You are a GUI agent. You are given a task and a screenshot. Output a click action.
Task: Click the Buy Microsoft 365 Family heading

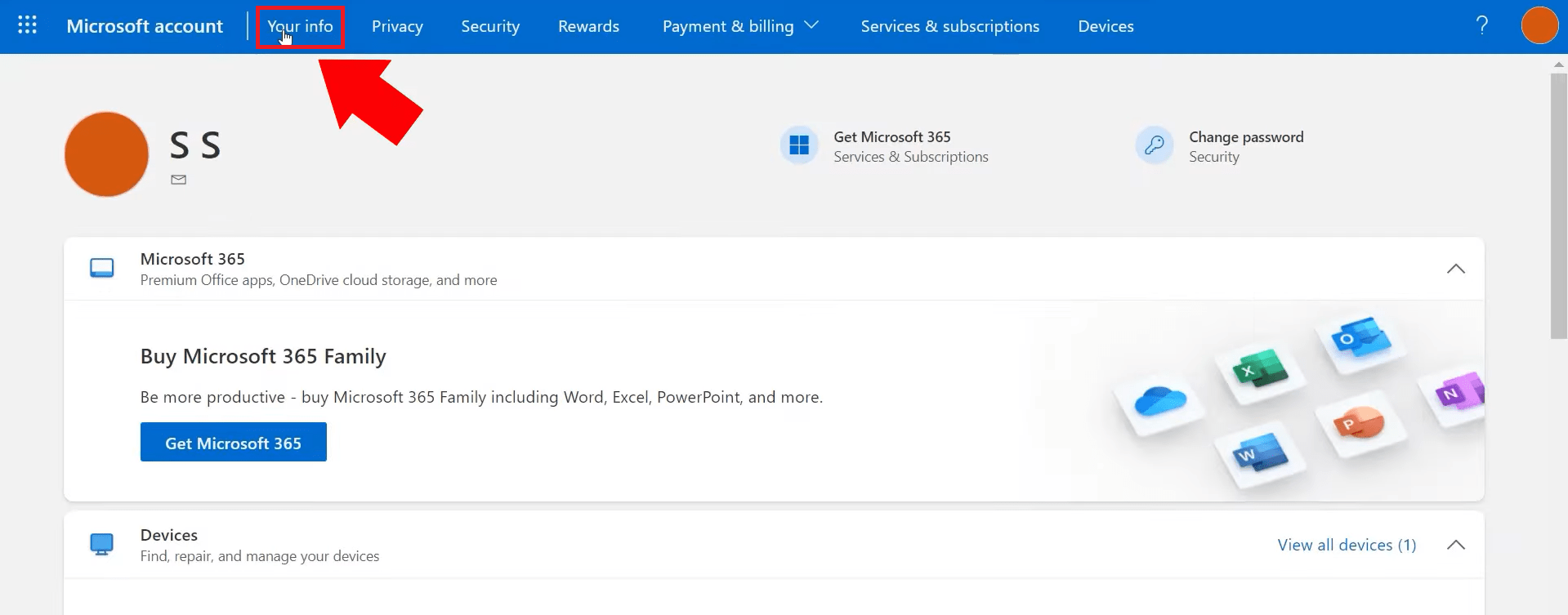click(x=263, y=356)
